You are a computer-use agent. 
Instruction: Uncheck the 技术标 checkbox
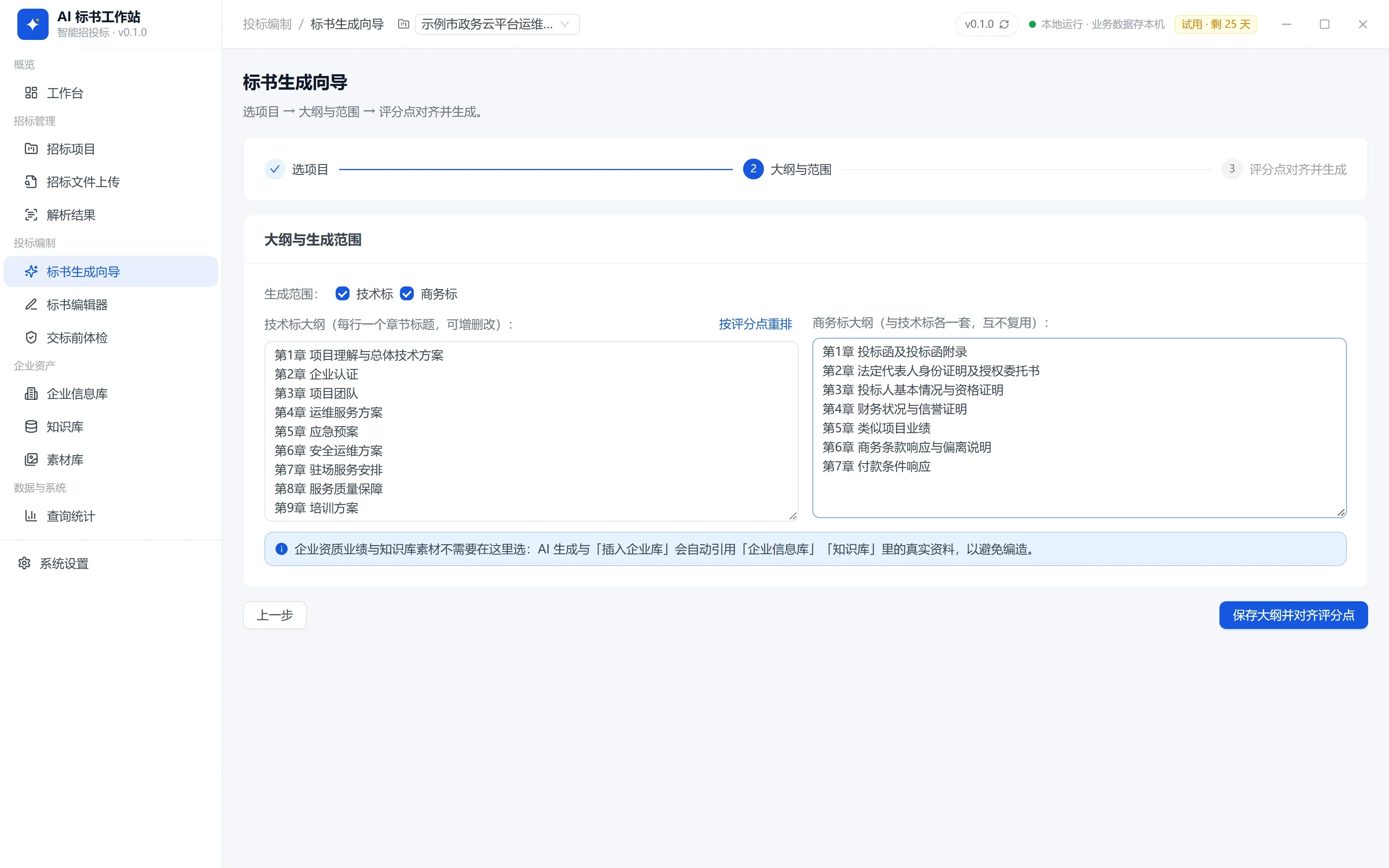click(x=342, y=294)
